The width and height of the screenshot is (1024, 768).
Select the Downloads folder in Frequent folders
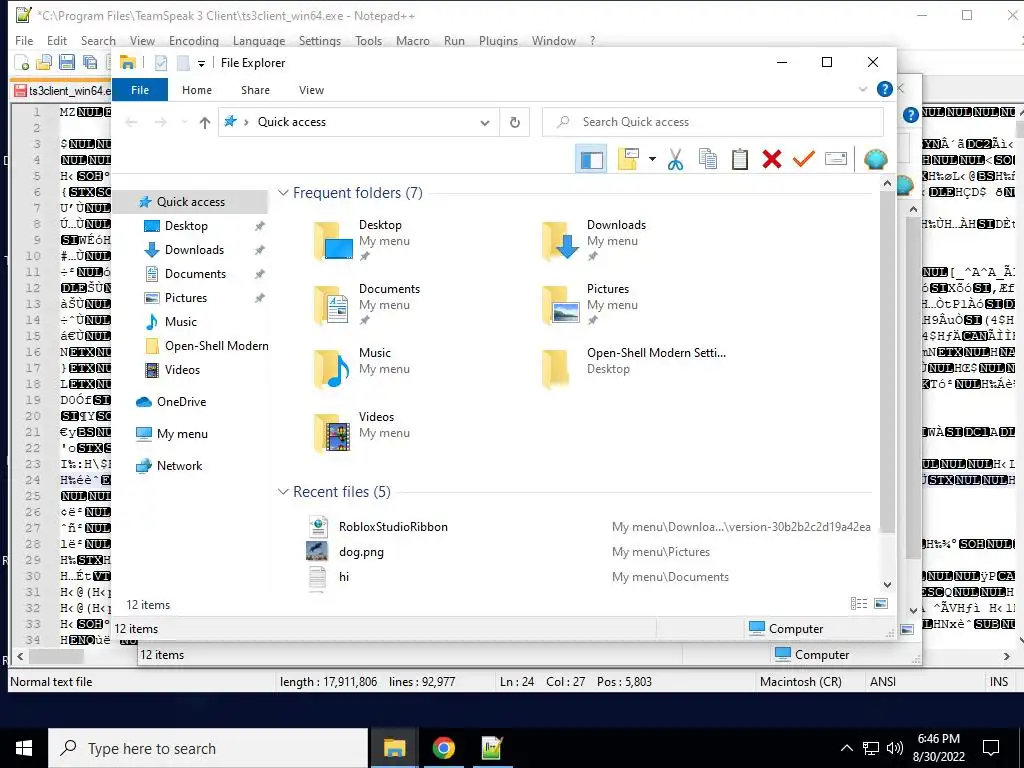coord(594,240)
